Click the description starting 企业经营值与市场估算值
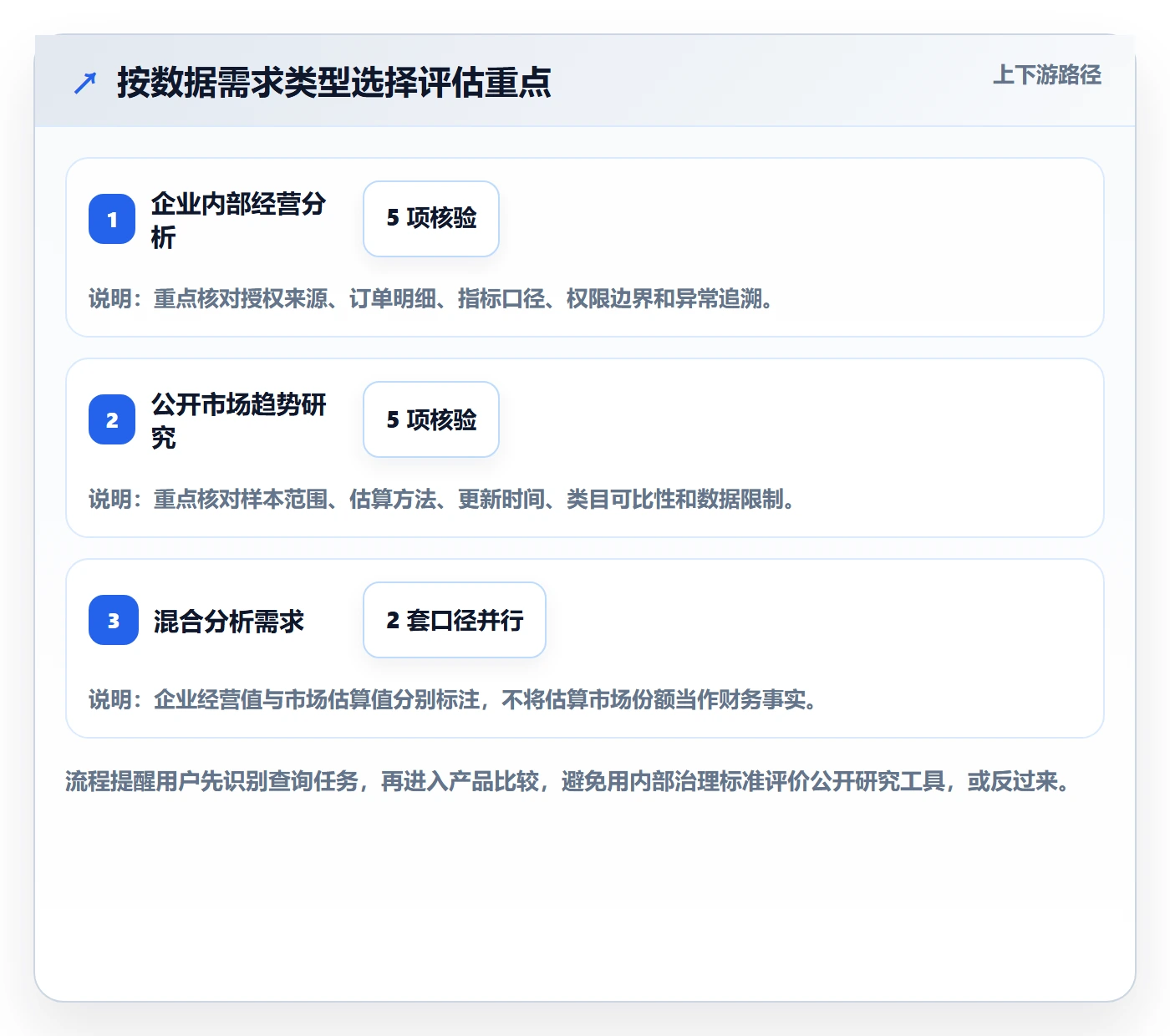 pyautogui.click(x=453, y=699)
